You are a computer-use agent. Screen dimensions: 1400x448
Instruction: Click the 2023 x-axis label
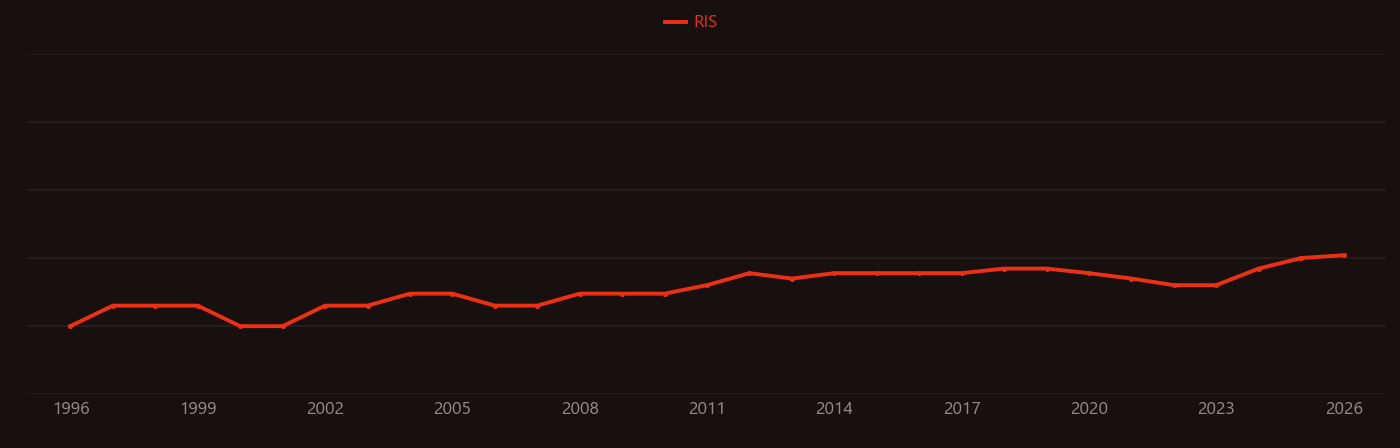[x=1216, y=409]
